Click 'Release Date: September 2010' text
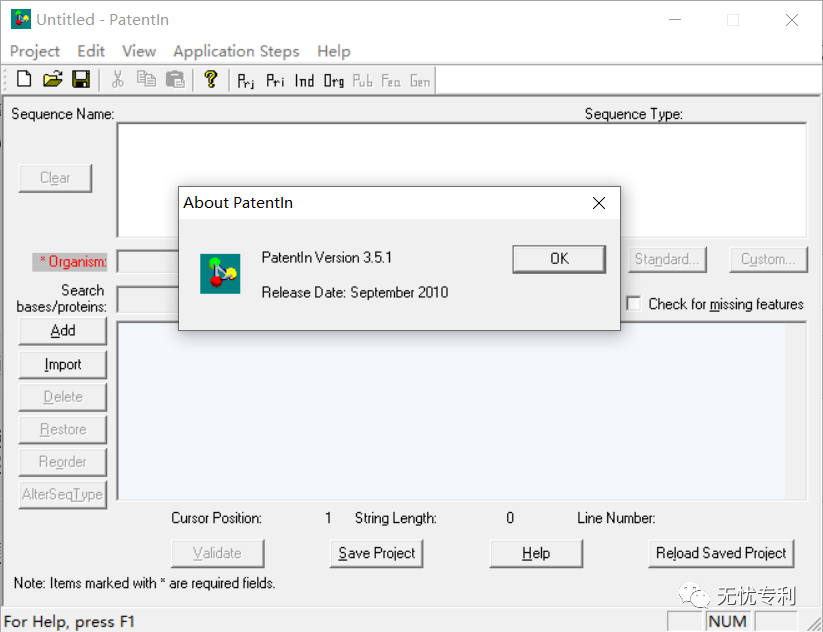This screenshot has height=632, width=823. [x=355, y=292]
